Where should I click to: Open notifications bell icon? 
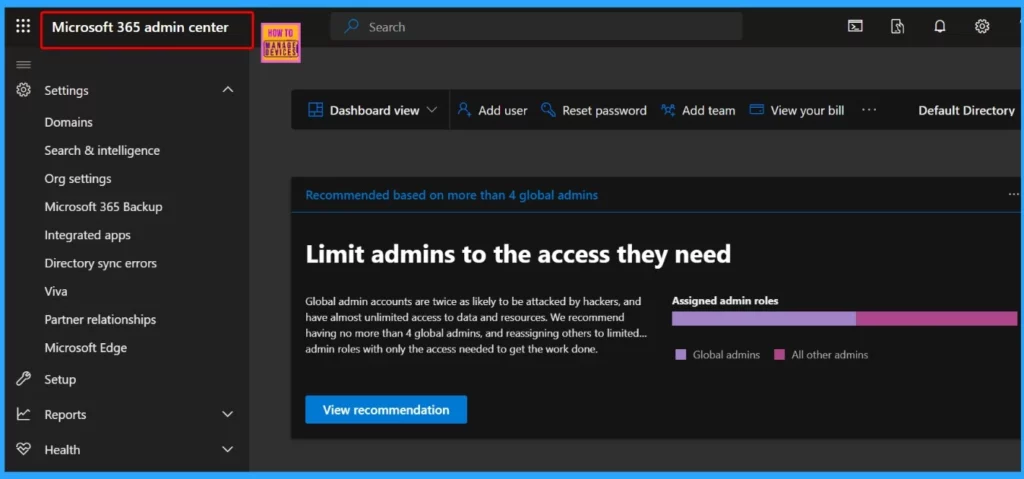click(940, 26)
